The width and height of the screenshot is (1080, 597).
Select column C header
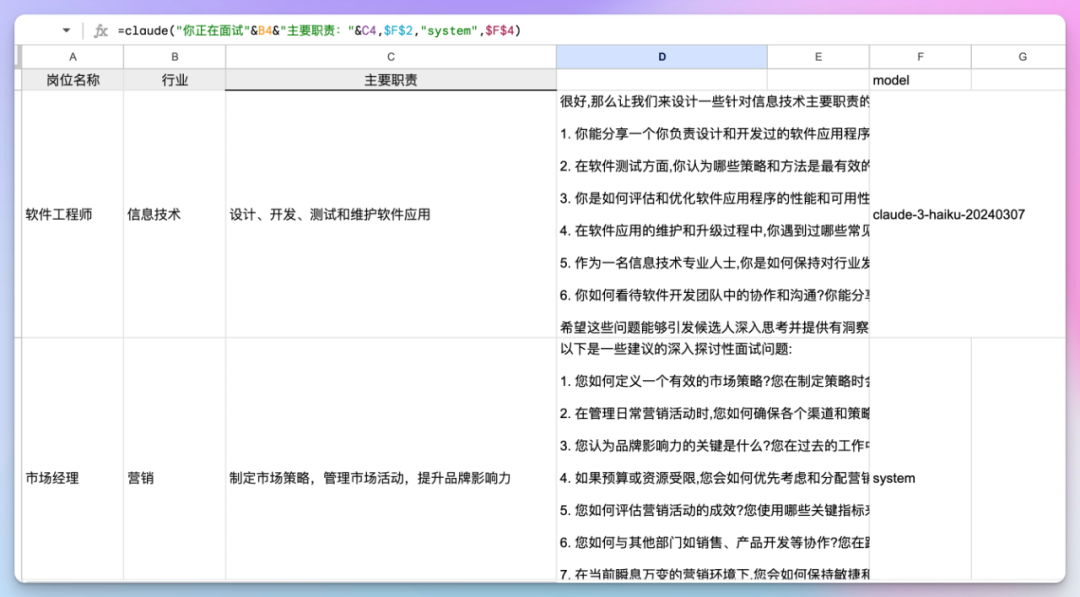click(x=390, y=57)
